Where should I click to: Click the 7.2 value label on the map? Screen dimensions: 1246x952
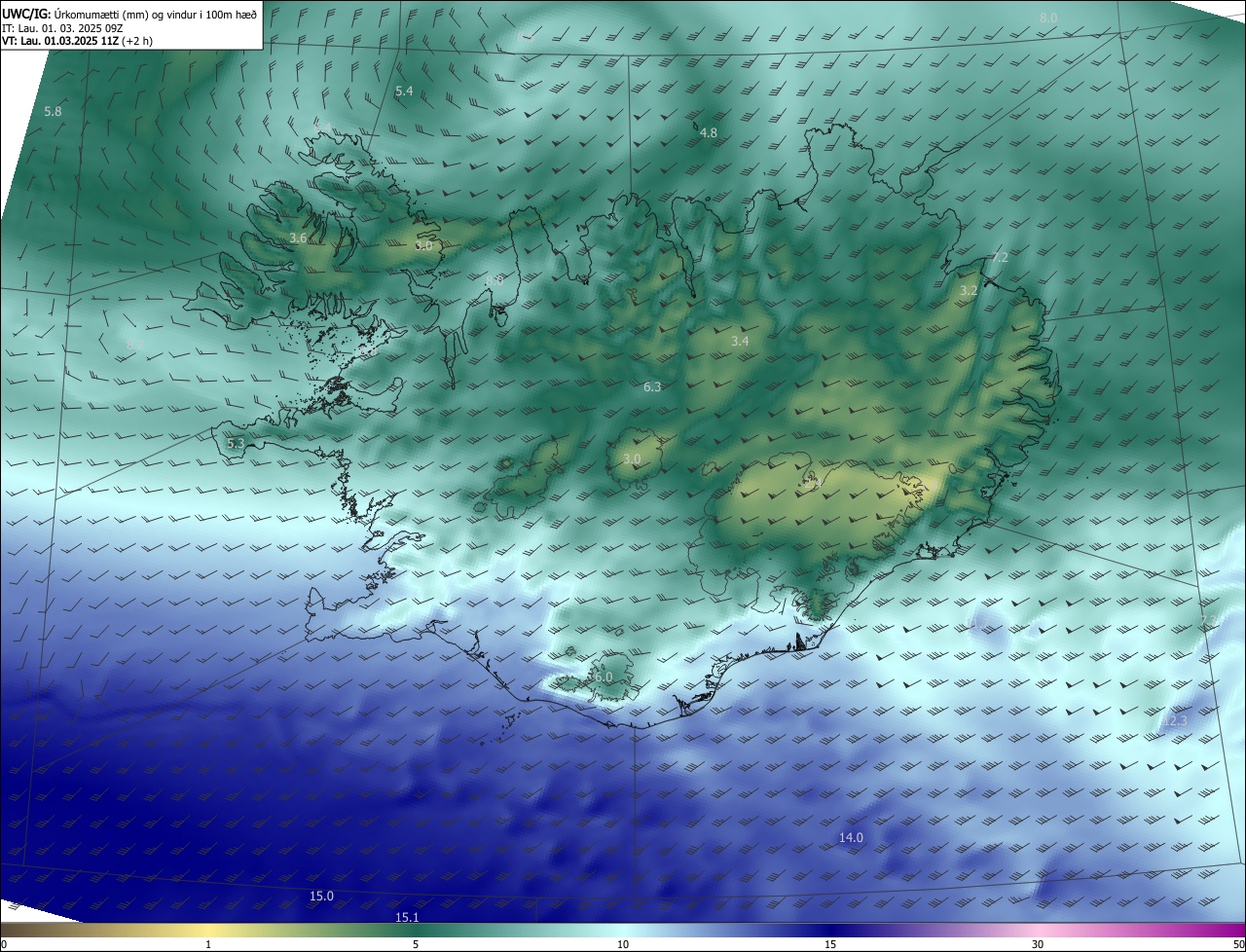1000,257
